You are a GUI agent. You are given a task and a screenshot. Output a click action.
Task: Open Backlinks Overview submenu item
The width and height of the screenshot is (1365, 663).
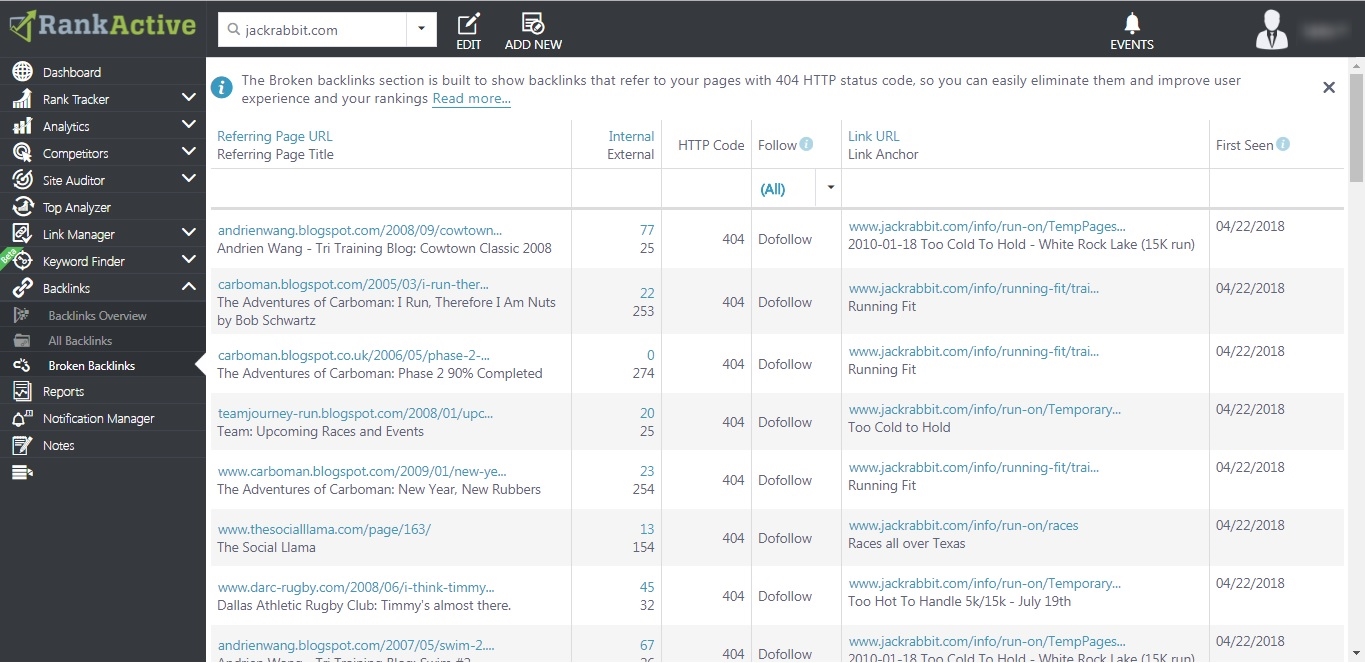pyautogui.click(x=98, y=315)
